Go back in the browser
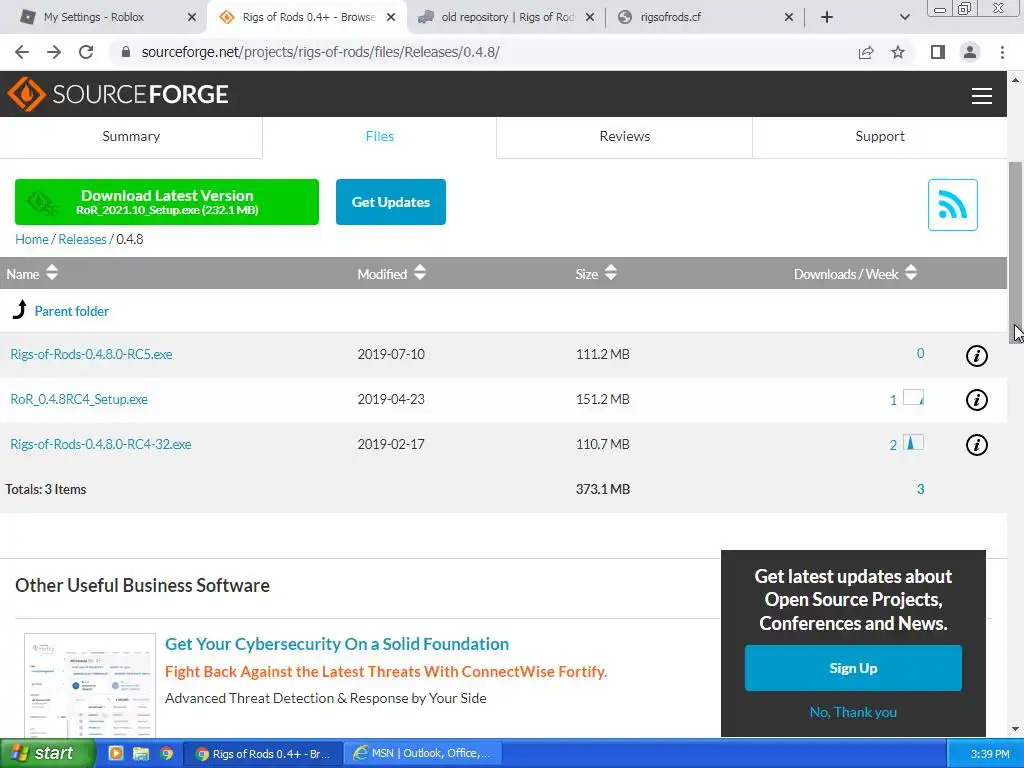The image size is (1024, 768). (22, 52)
